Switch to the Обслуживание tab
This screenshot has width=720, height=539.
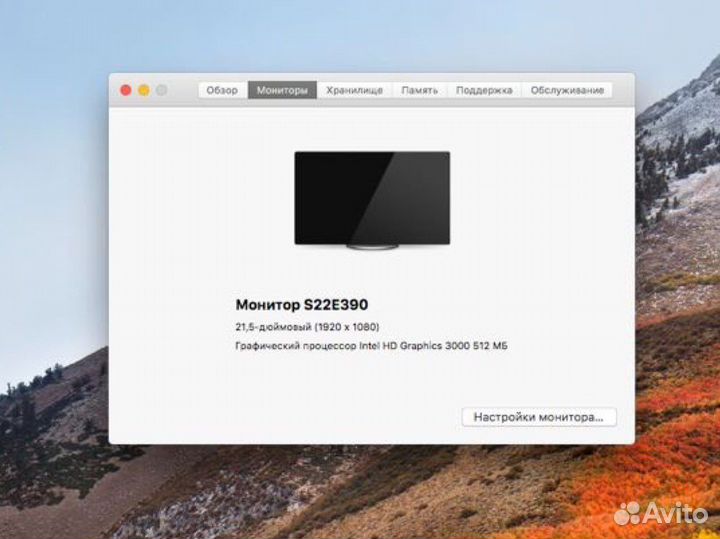click(567, 90)
